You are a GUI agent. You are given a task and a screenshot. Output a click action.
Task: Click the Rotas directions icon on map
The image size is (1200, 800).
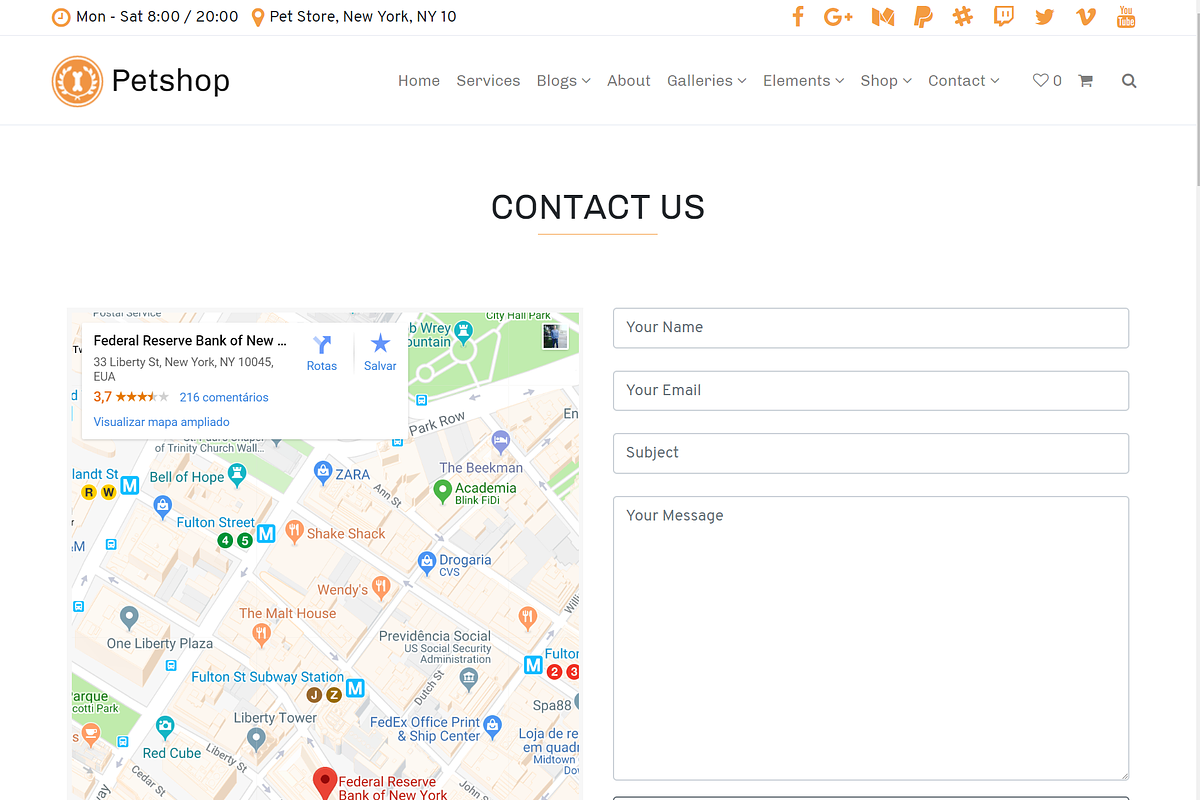click(x=322, y=345)
